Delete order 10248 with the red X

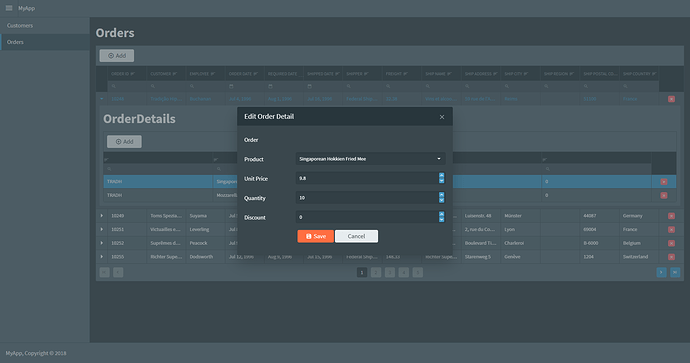671,99
